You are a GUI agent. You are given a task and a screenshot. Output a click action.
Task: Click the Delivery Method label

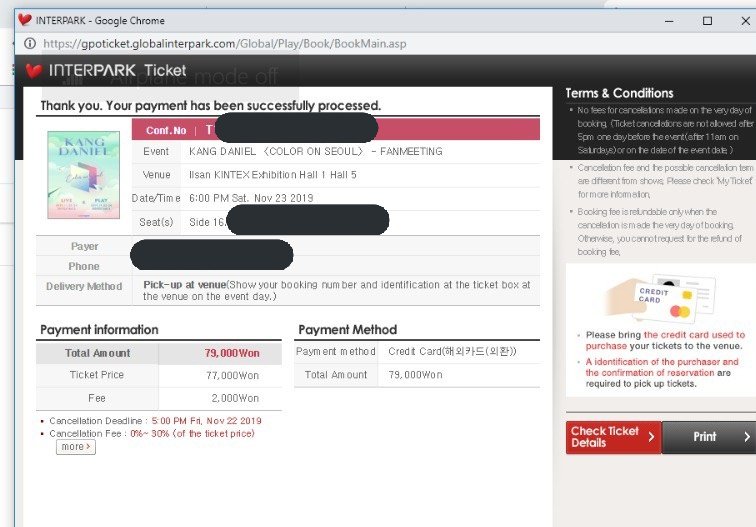84,286
